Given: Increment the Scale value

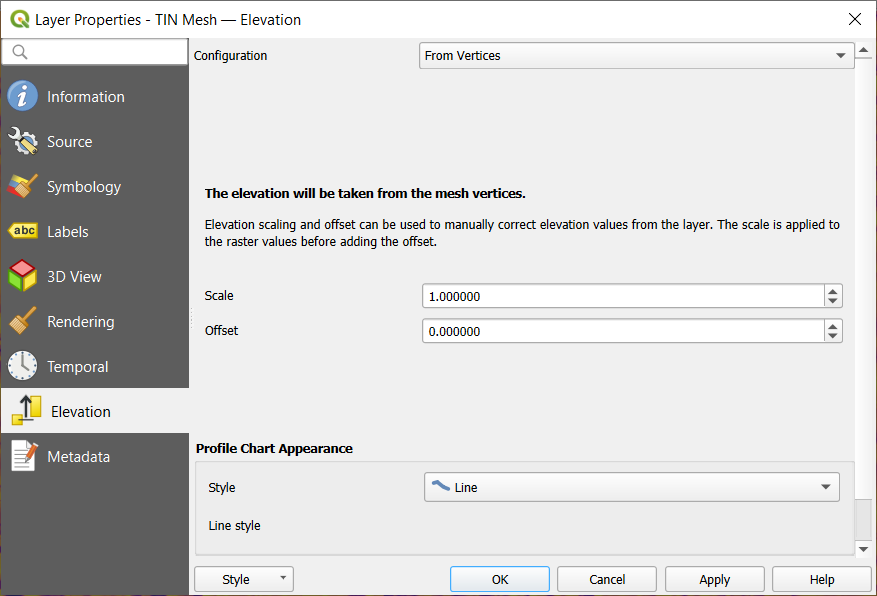Looking at the screenshot, I should coord(833,291).
